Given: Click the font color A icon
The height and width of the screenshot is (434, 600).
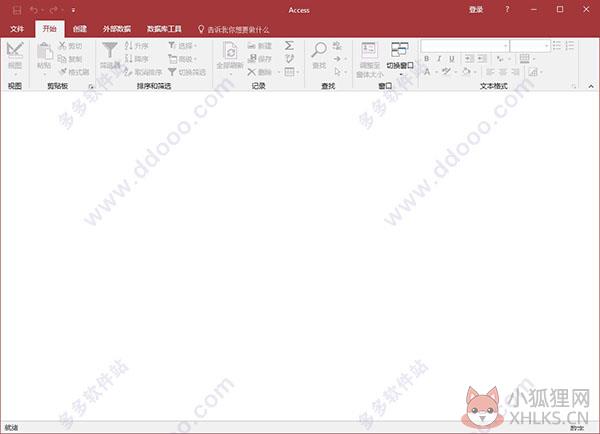Looking at the screenshot, I should click(x=427, y=72).
